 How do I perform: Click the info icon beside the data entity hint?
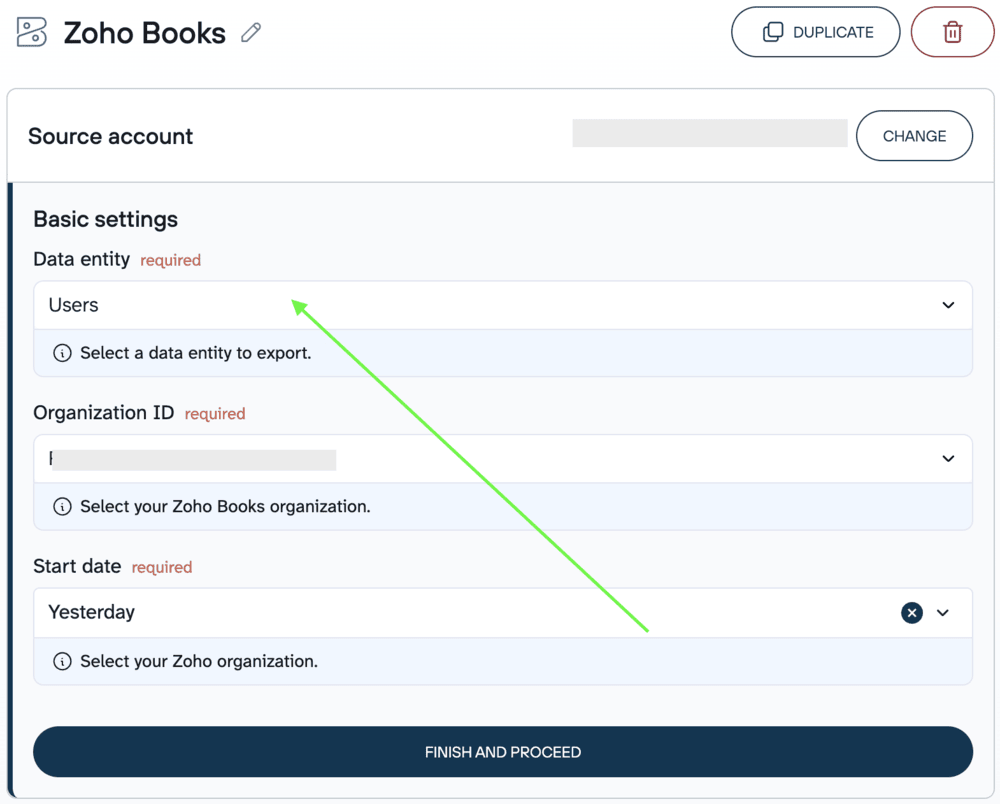click(x=62, y=353)
